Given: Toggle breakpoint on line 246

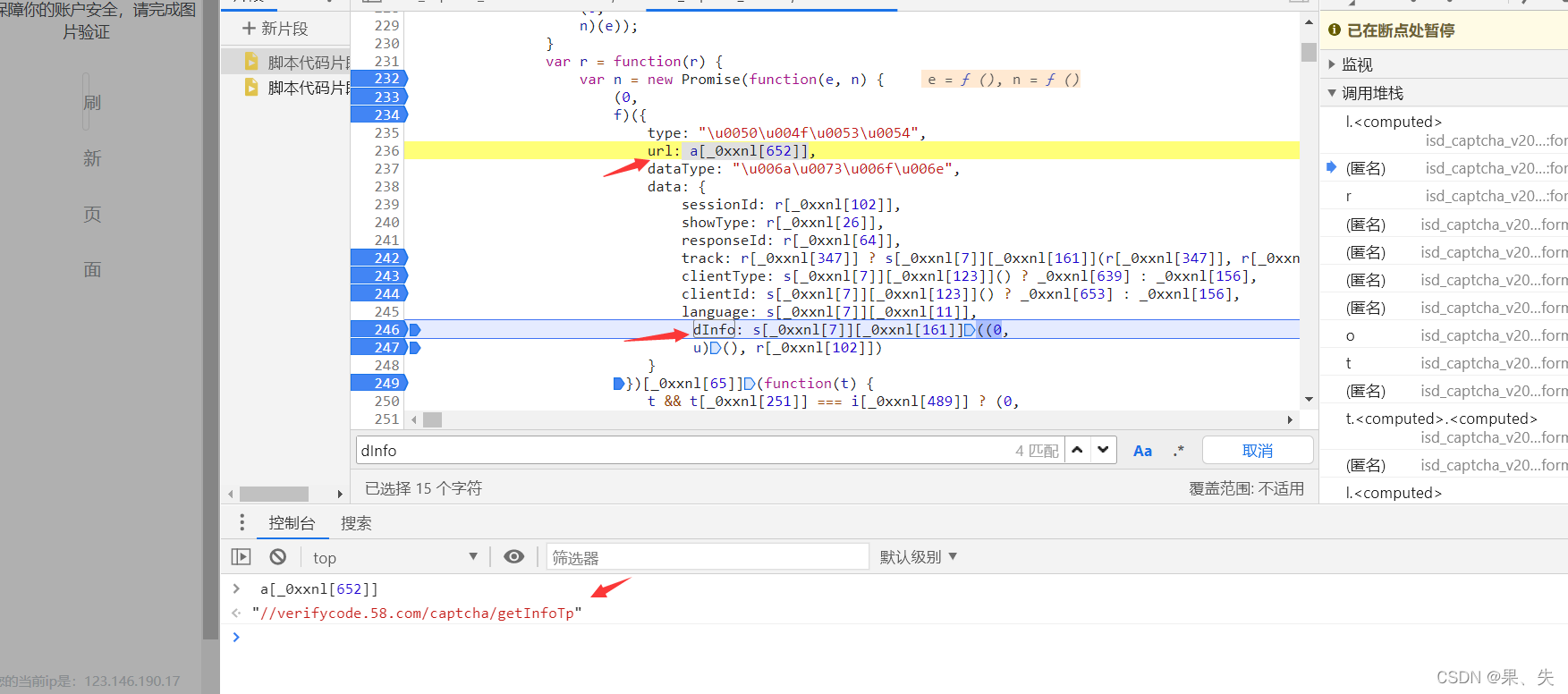Looking at the screenshot, I should pos(379,329).
